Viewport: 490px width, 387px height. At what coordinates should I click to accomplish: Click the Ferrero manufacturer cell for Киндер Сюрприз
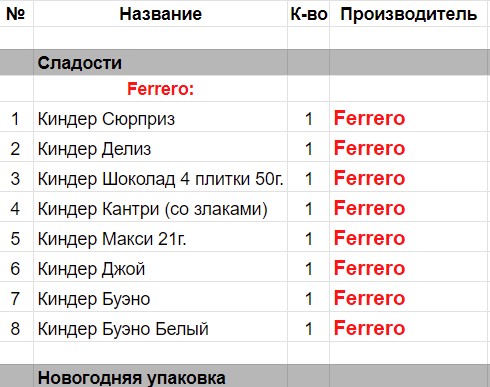tap(410, 117)
